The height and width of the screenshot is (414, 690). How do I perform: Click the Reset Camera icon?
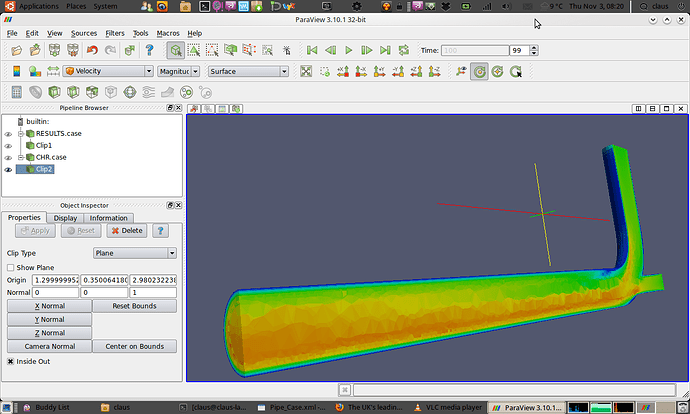[x=306, y=71]
